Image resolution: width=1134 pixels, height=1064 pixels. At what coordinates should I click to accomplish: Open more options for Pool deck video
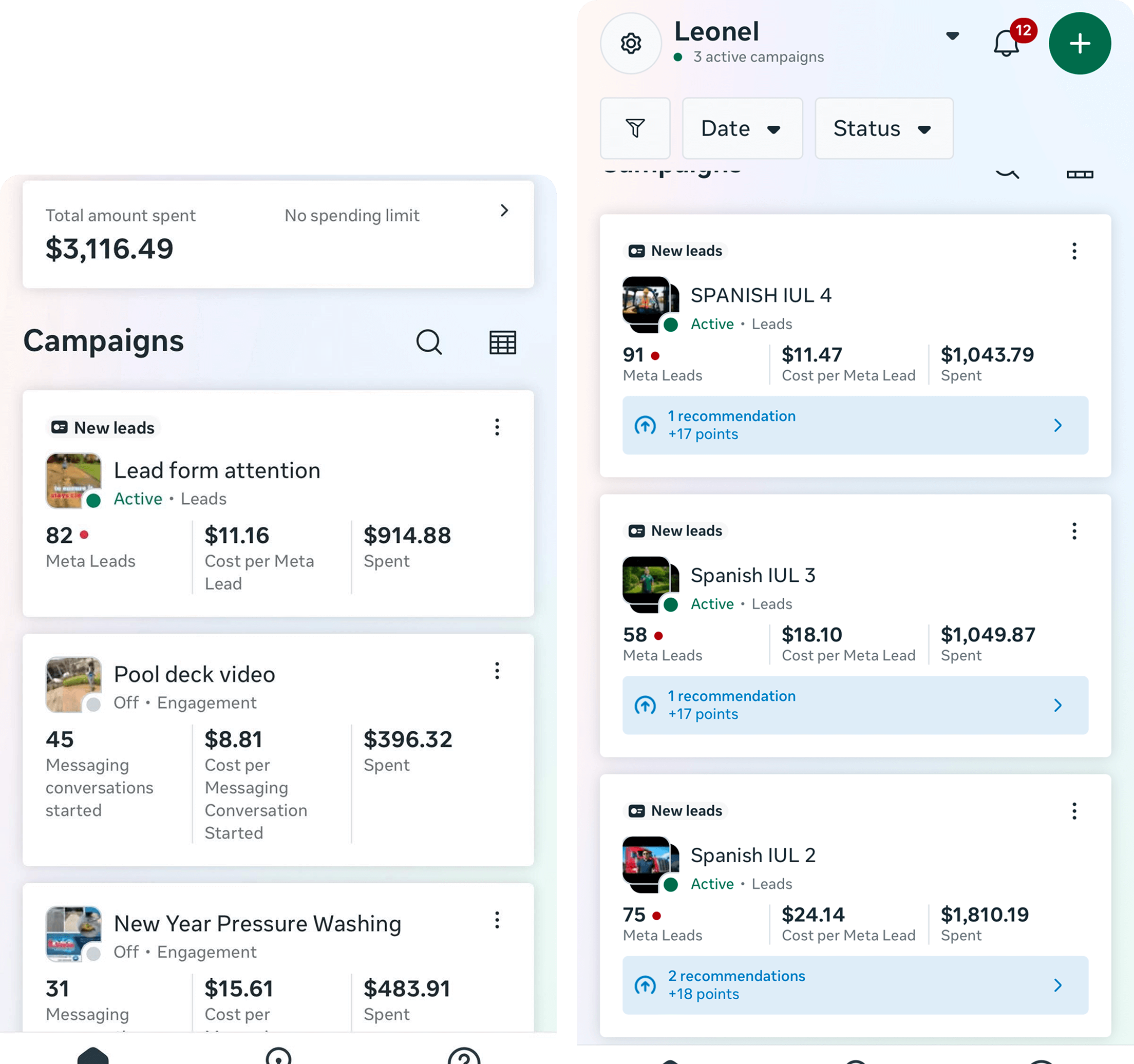coord(497,671)
